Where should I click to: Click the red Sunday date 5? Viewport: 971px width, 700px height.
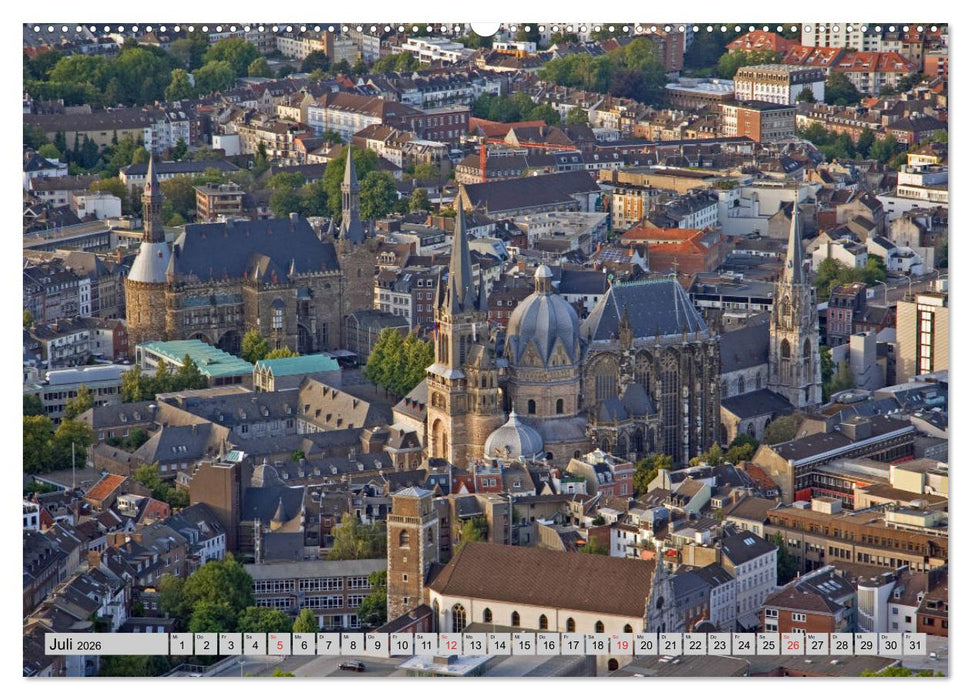coord(277,643)
